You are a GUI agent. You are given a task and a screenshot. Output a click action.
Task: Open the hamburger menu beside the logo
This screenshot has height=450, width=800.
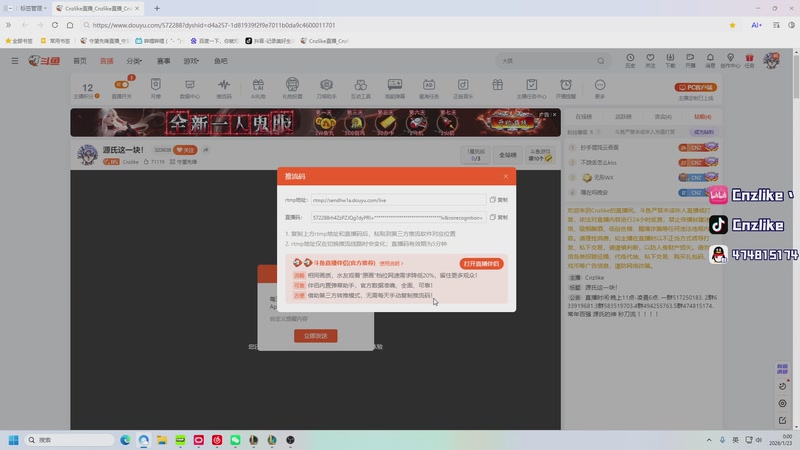pos(15,61)
